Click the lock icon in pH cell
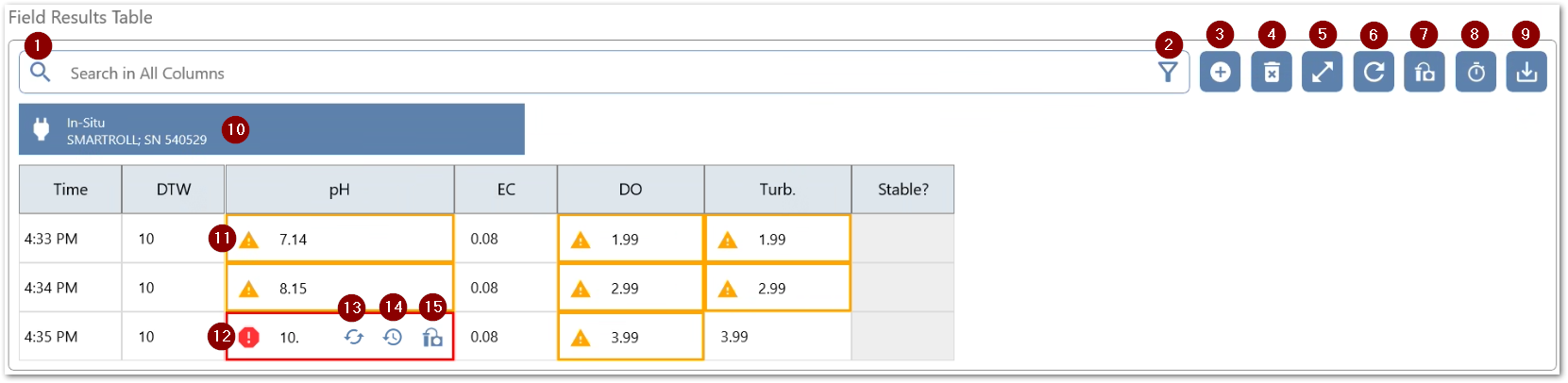 coord(432,337)
